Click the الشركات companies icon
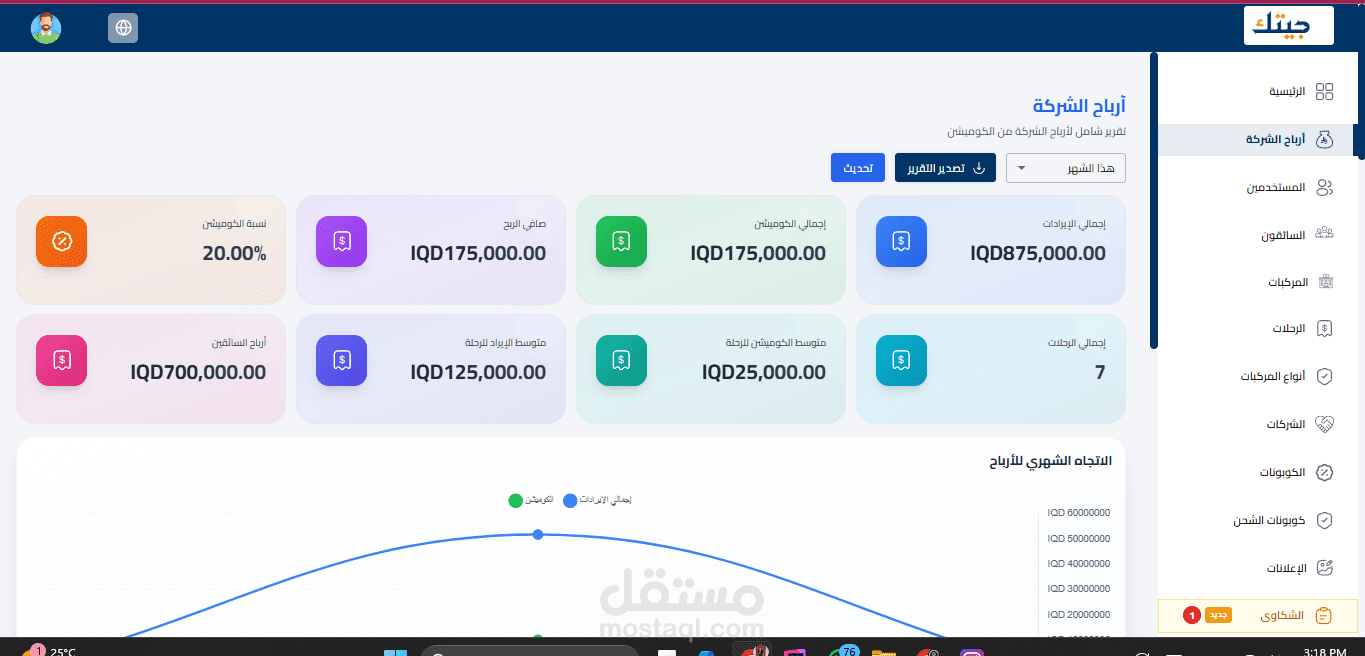The width and height of the screenshot is (1365, 656). tap(1324, 423)
